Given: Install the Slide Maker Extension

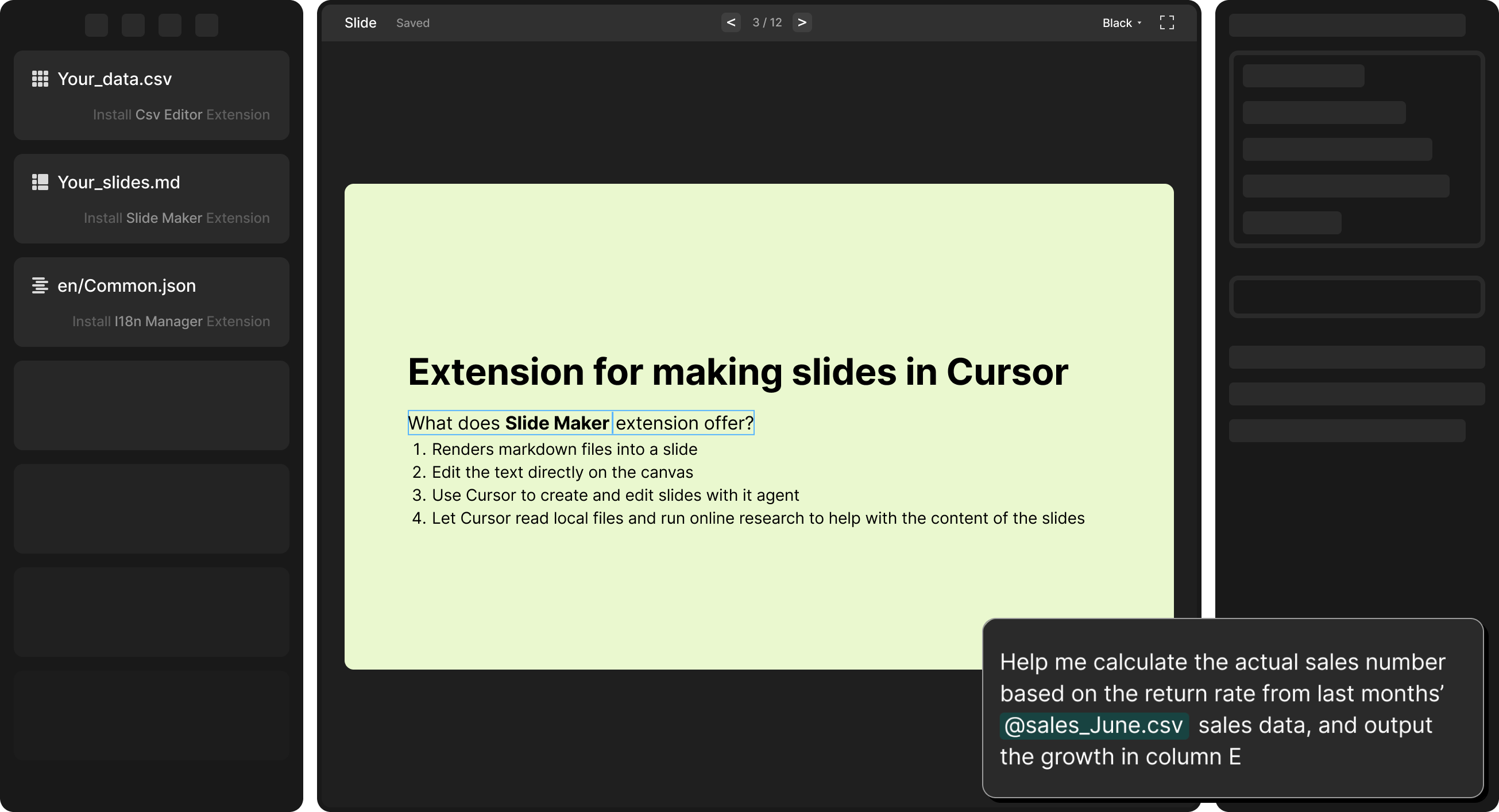Looking at the screenshot, I should [177, 218].
